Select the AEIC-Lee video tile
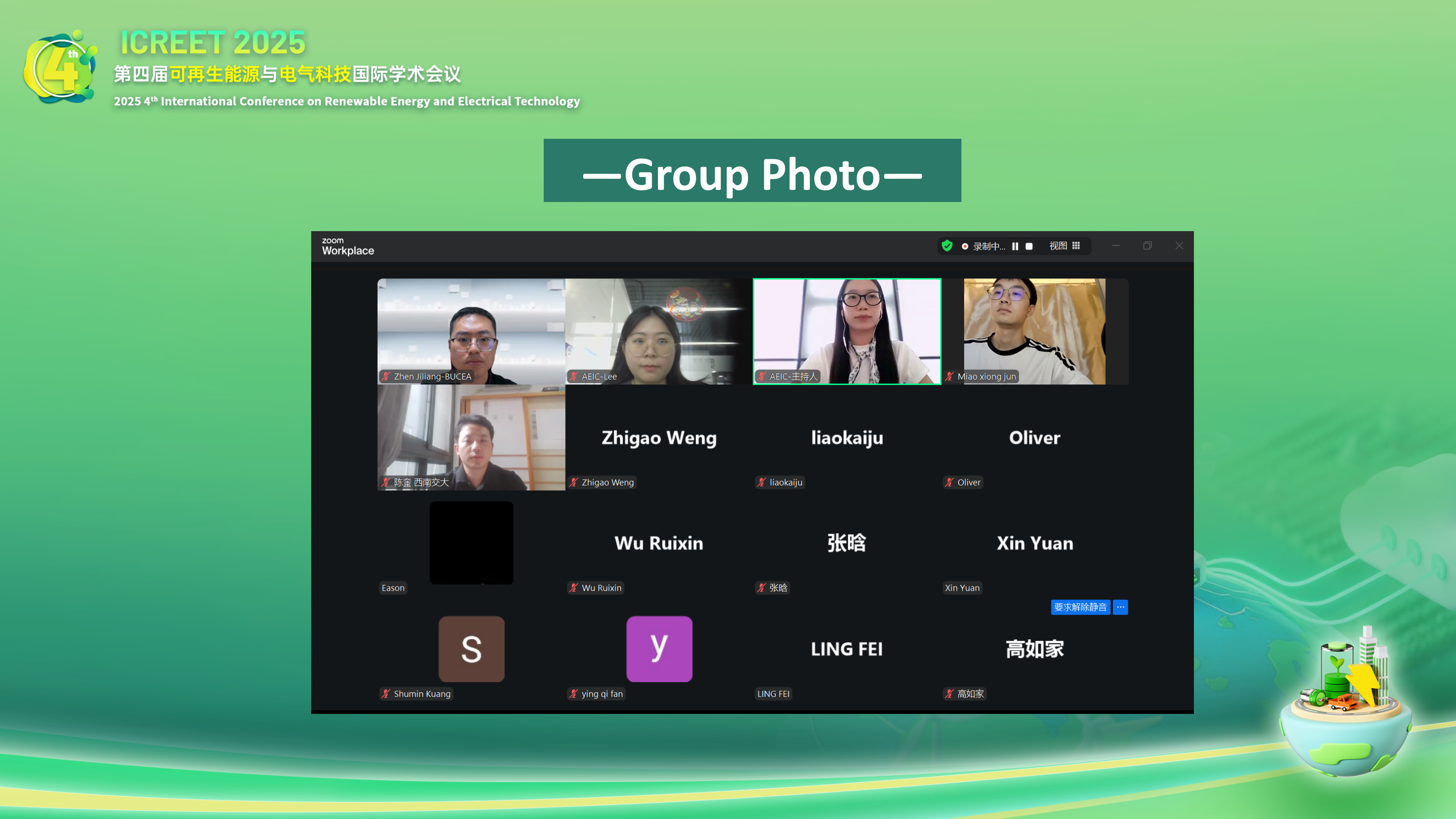1456x819 pixels. click(x=658, y=331)
